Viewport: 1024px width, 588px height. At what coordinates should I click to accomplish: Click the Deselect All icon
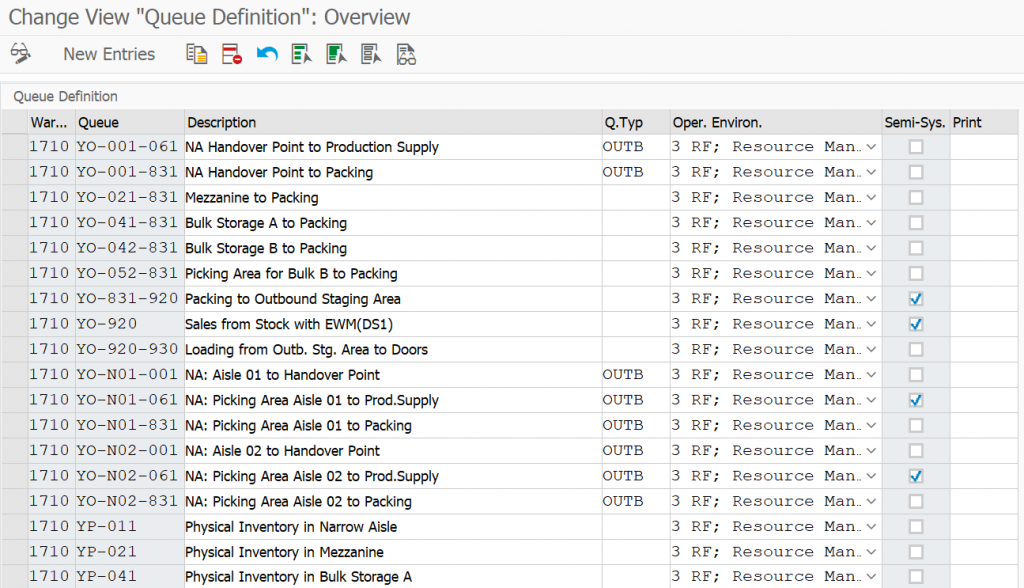[x=371, y=54]
